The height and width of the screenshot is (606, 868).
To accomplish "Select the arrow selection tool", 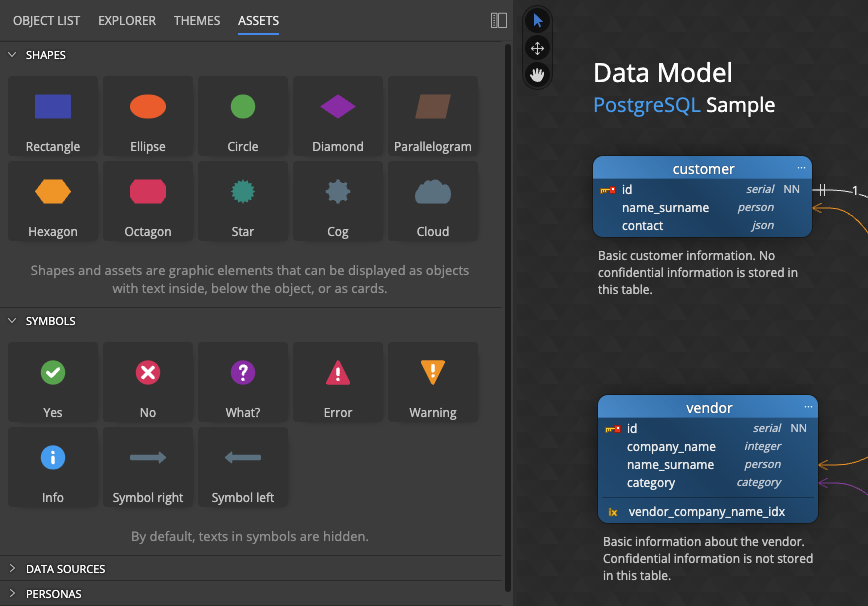I will click(537, 20).
